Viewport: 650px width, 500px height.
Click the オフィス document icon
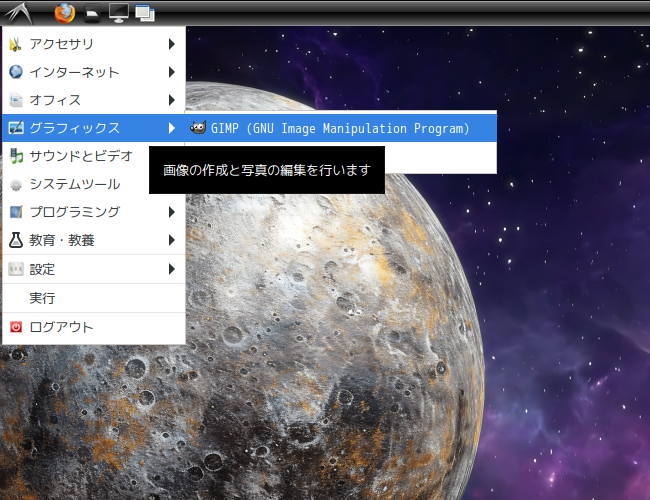[16, 100]
